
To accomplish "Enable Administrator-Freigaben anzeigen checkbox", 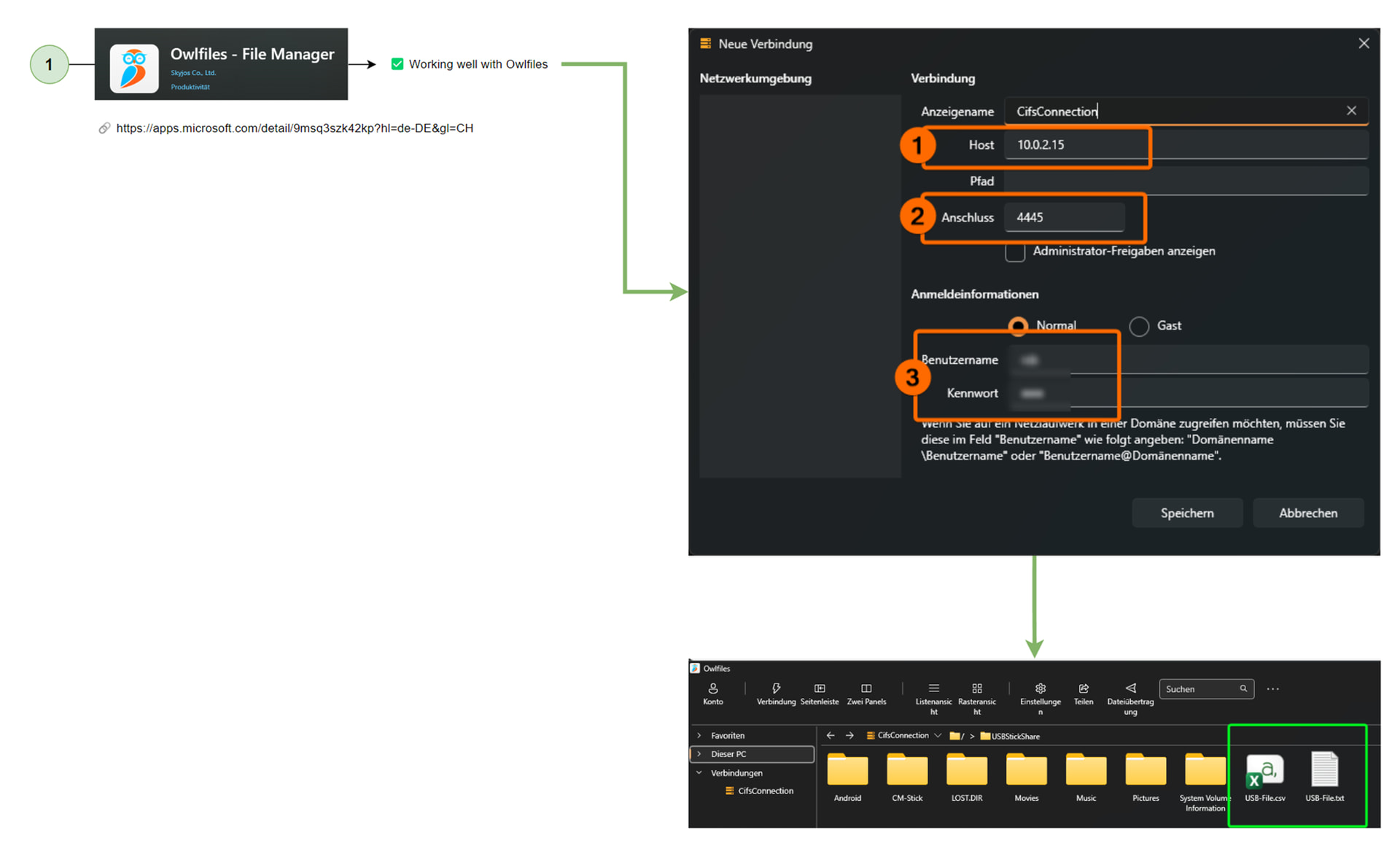I will click(x=1015, y=252).
